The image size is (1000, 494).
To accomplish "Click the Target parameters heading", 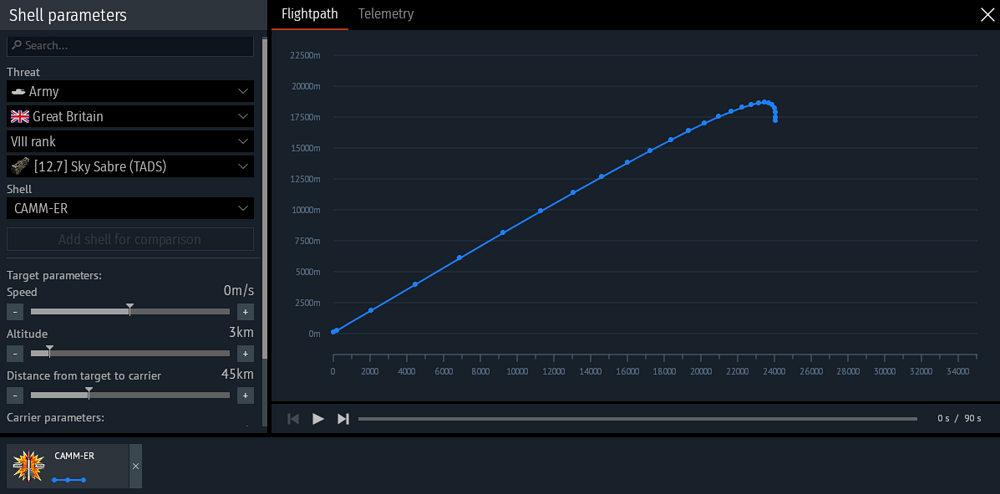I will pos(54,275).
